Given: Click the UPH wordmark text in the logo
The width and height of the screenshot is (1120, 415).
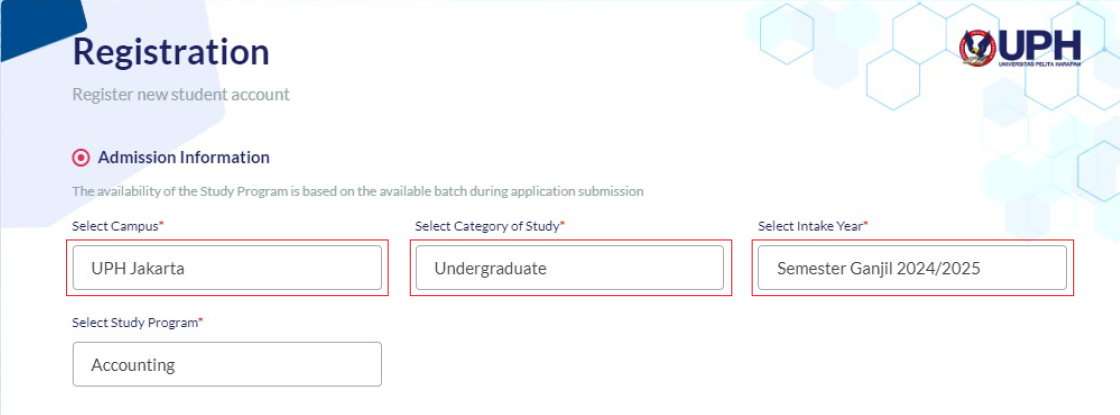Looking at the screenshot, I should point(1040,46).
